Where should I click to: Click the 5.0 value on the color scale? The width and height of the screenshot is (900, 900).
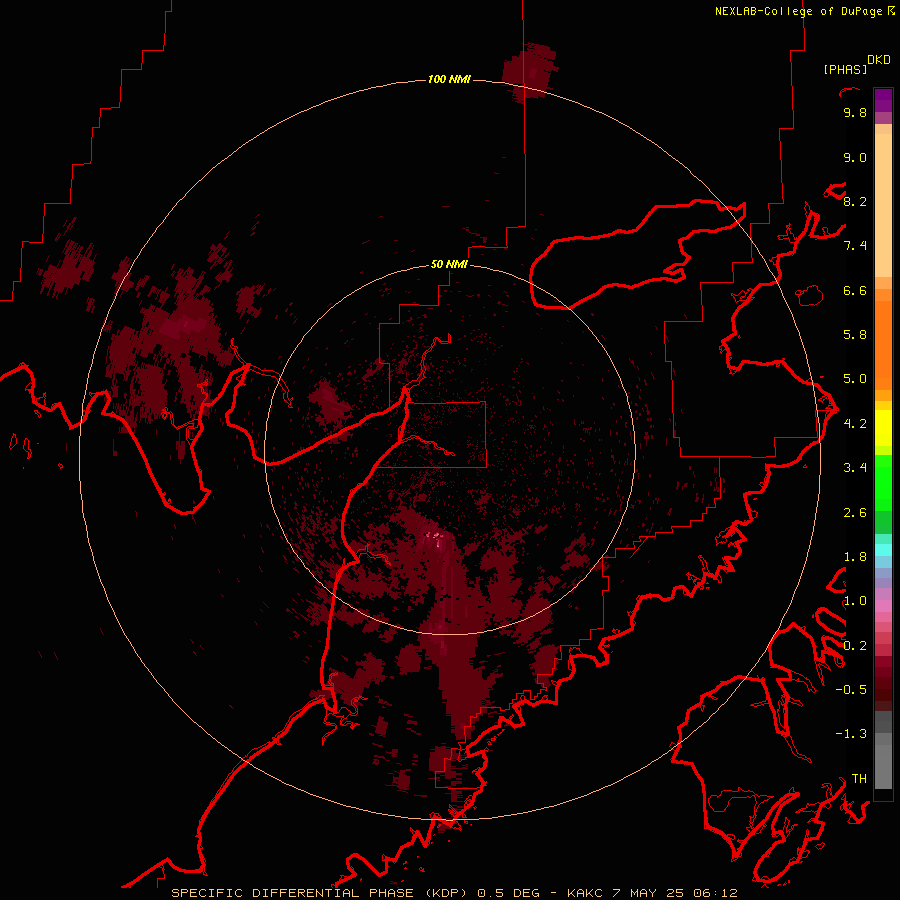click(x=855, y=379)
